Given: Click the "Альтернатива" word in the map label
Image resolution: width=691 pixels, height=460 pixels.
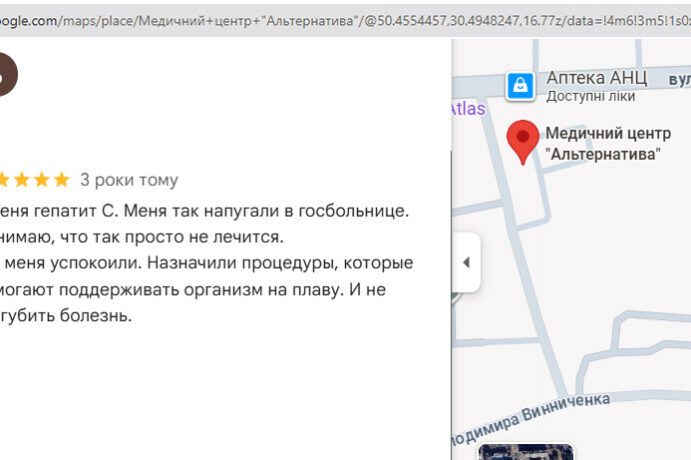Looking at the screenshot, I should 603,154.
